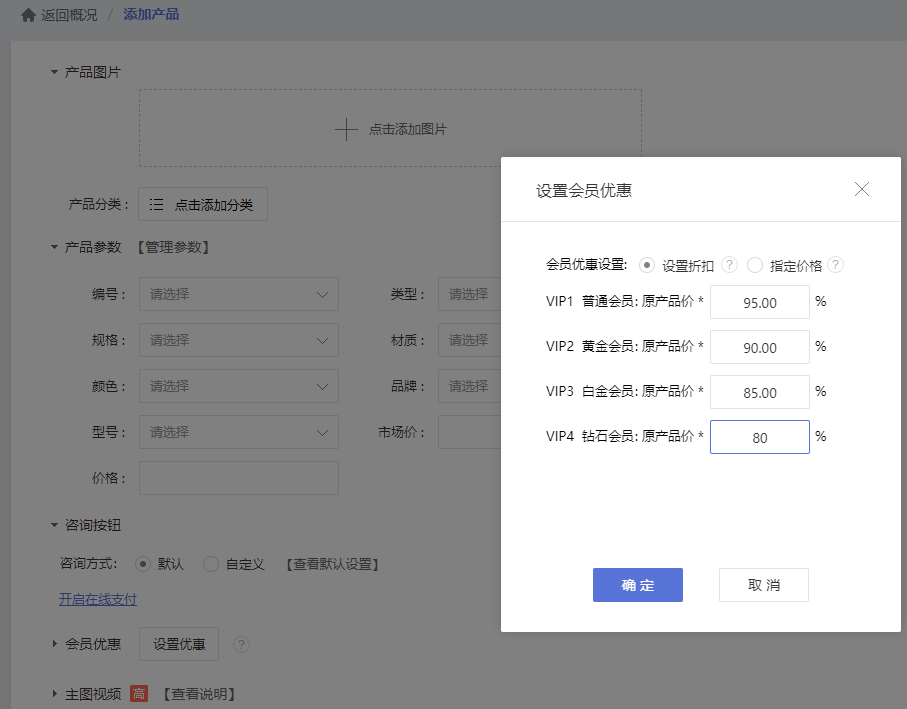Click the list icon in 点击添加分类 button

156,205
